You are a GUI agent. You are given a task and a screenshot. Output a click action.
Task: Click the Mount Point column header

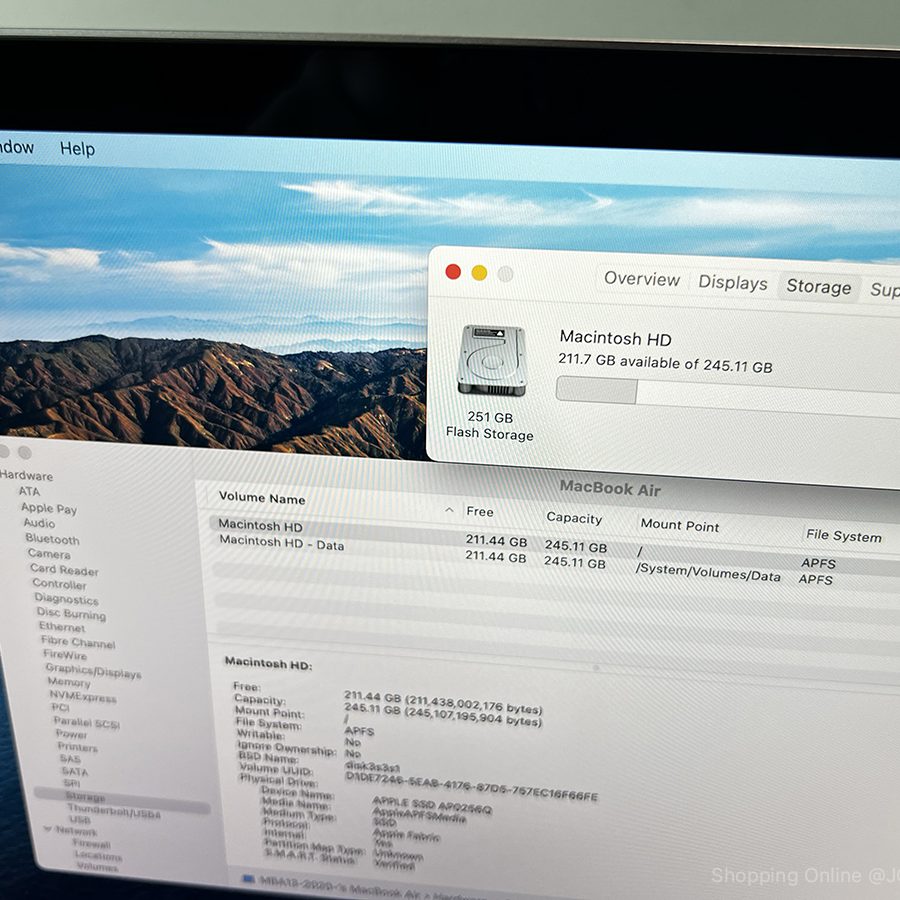pos(680,525)
